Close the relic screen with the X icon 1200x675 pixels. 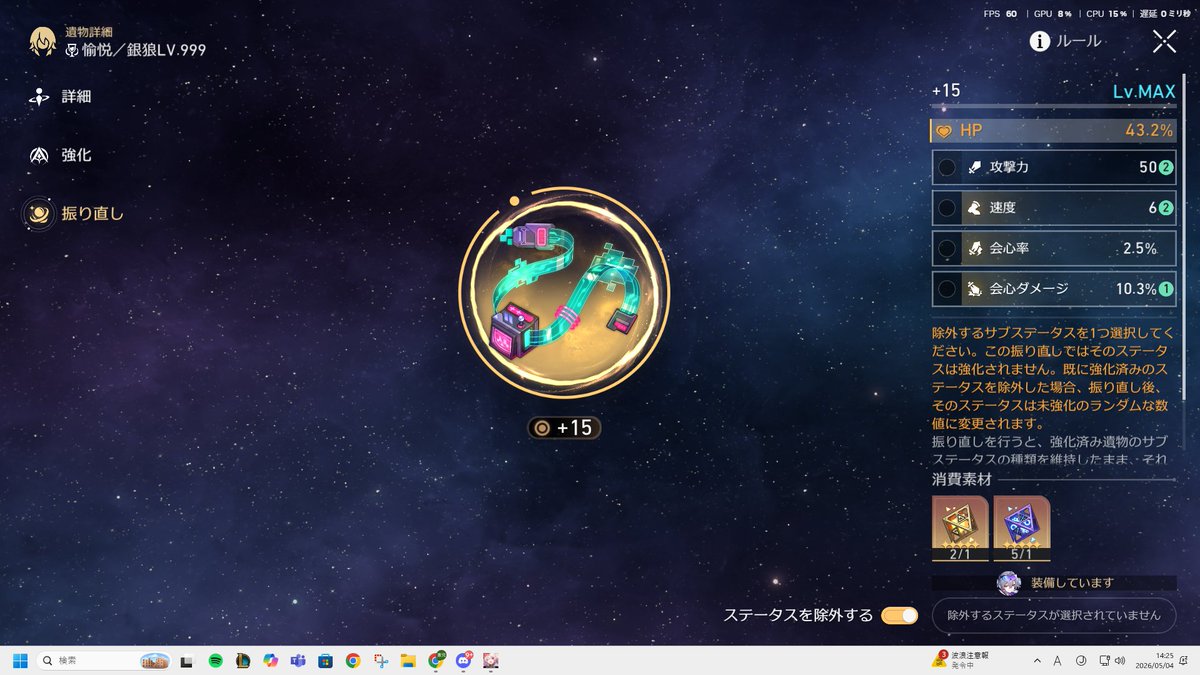(x=1164, y=41)
